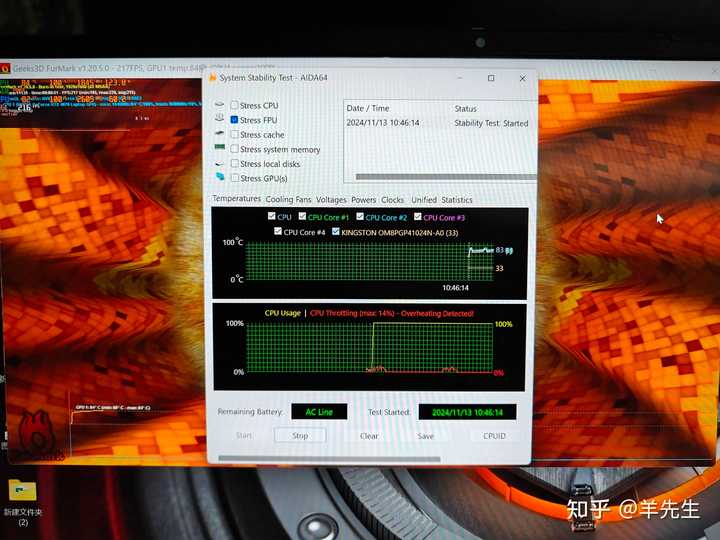Click the cache chip icon
This screenshot has width=720, height=540.
219,133
